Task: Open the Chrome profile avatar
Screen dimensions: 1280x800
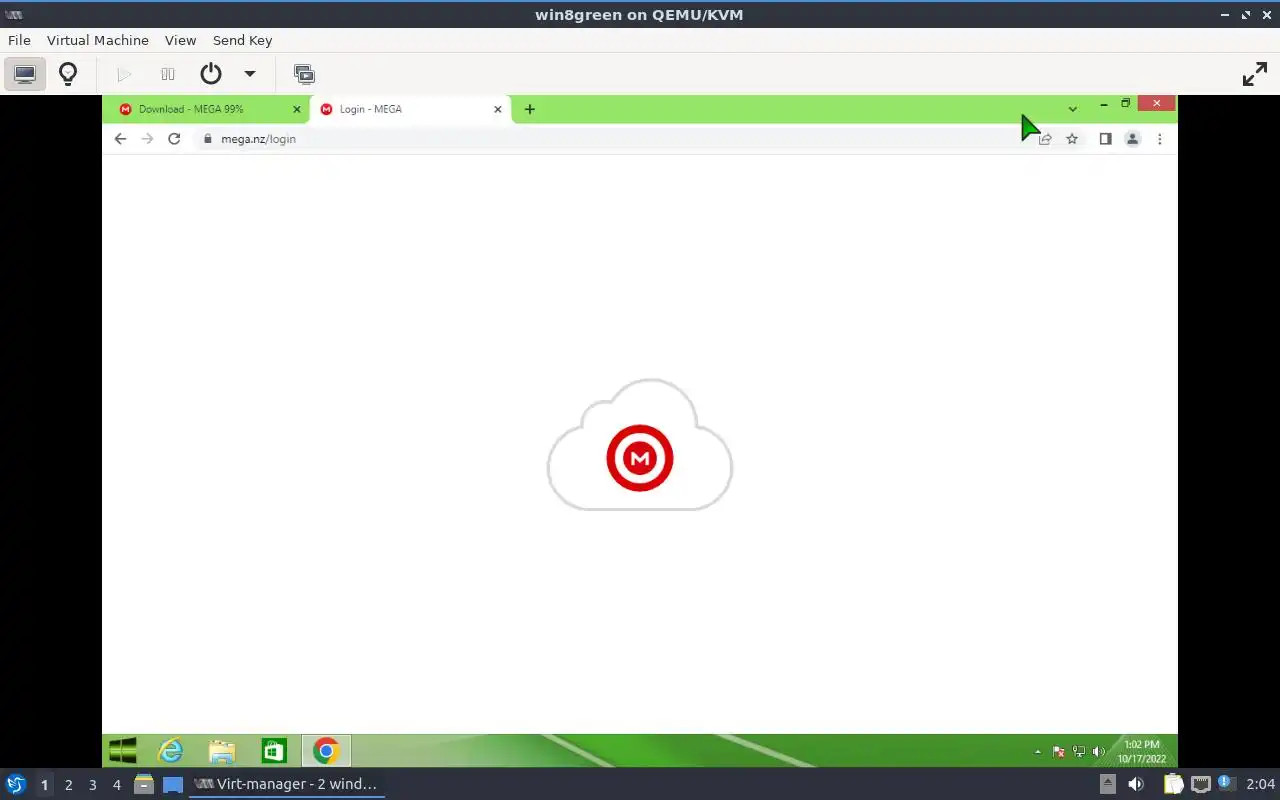Action: point(1132,139)
